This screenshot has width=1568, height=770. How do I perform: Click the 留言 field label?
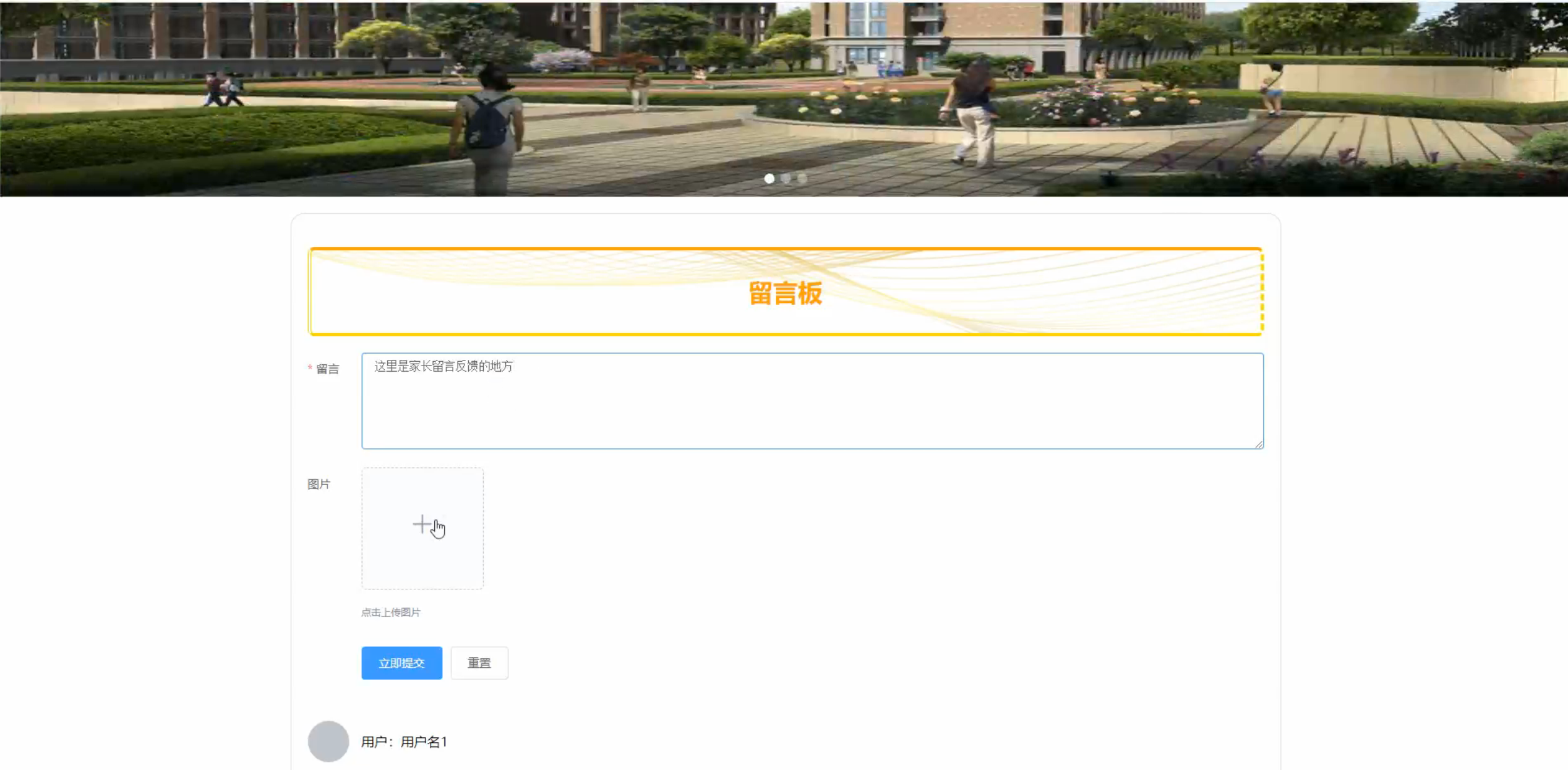327,369
